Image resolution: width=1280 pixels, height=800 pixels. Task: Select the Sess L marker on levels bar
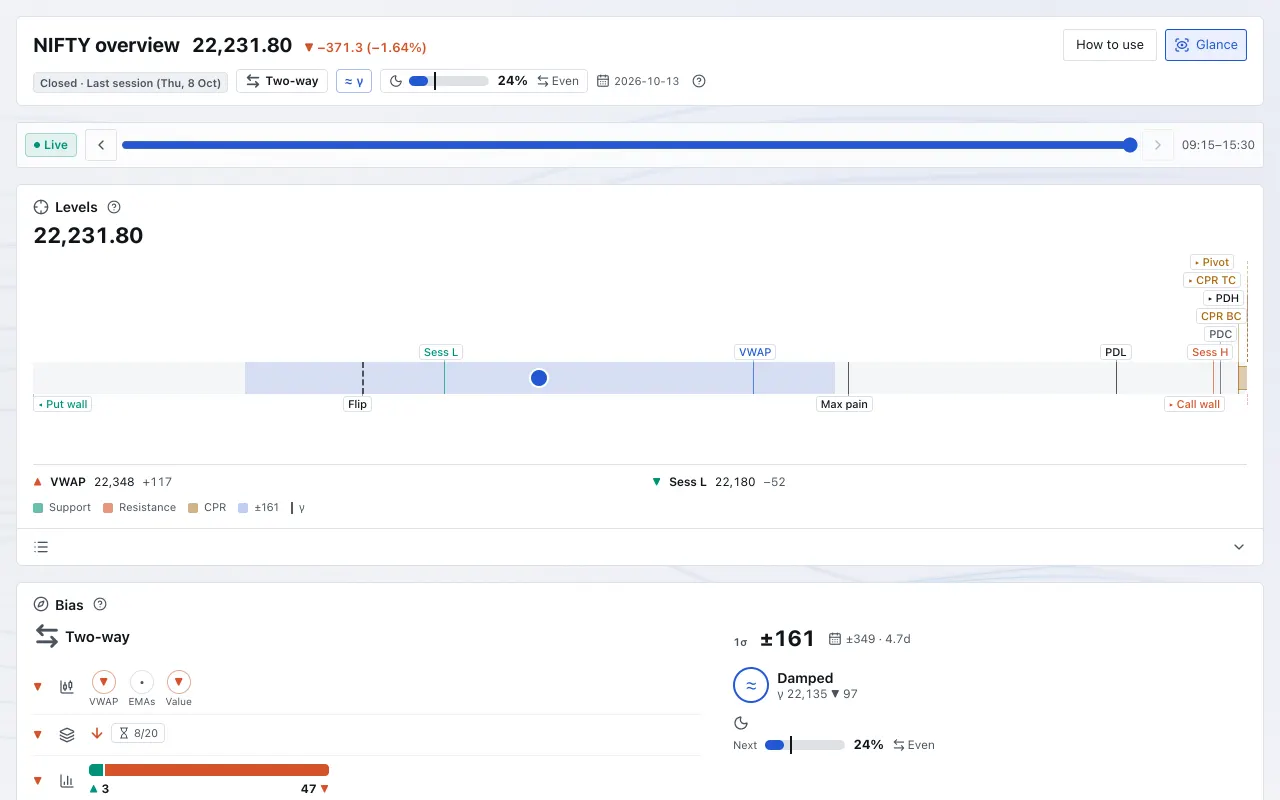coord(441,352)
